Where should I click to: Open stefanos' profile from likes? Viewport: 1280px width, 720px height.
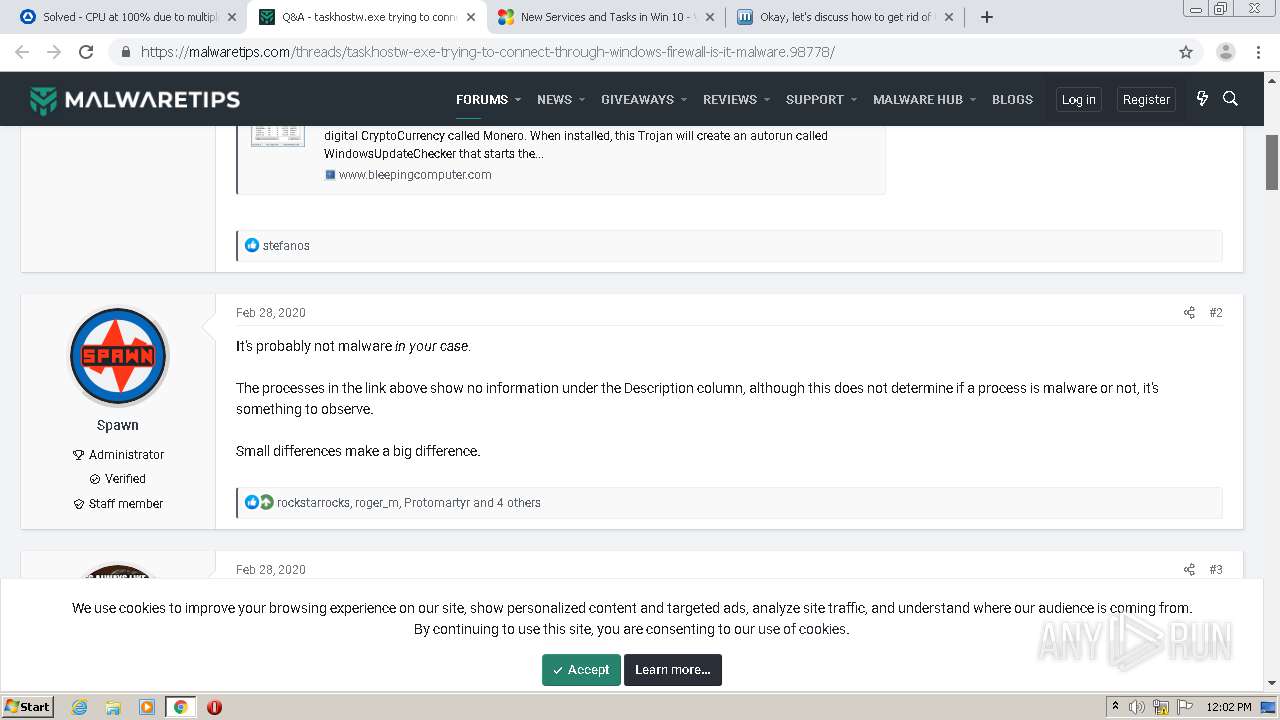pyautogui.click(x=286, y=246)
